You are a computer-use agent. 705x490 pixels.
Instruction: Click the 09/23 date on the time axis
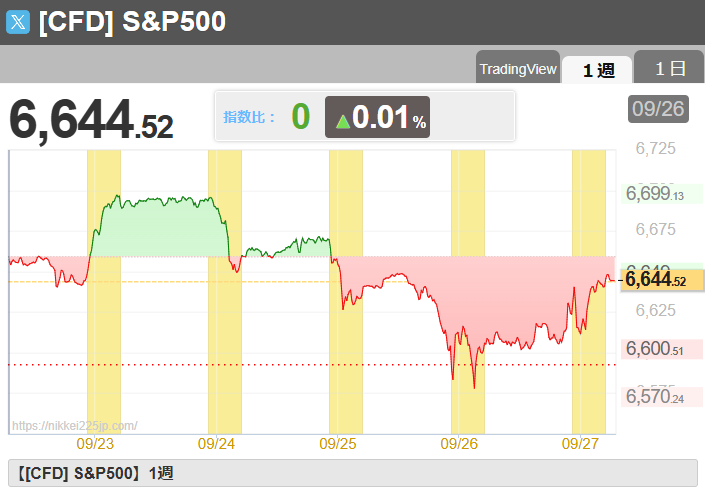point(95,443)
